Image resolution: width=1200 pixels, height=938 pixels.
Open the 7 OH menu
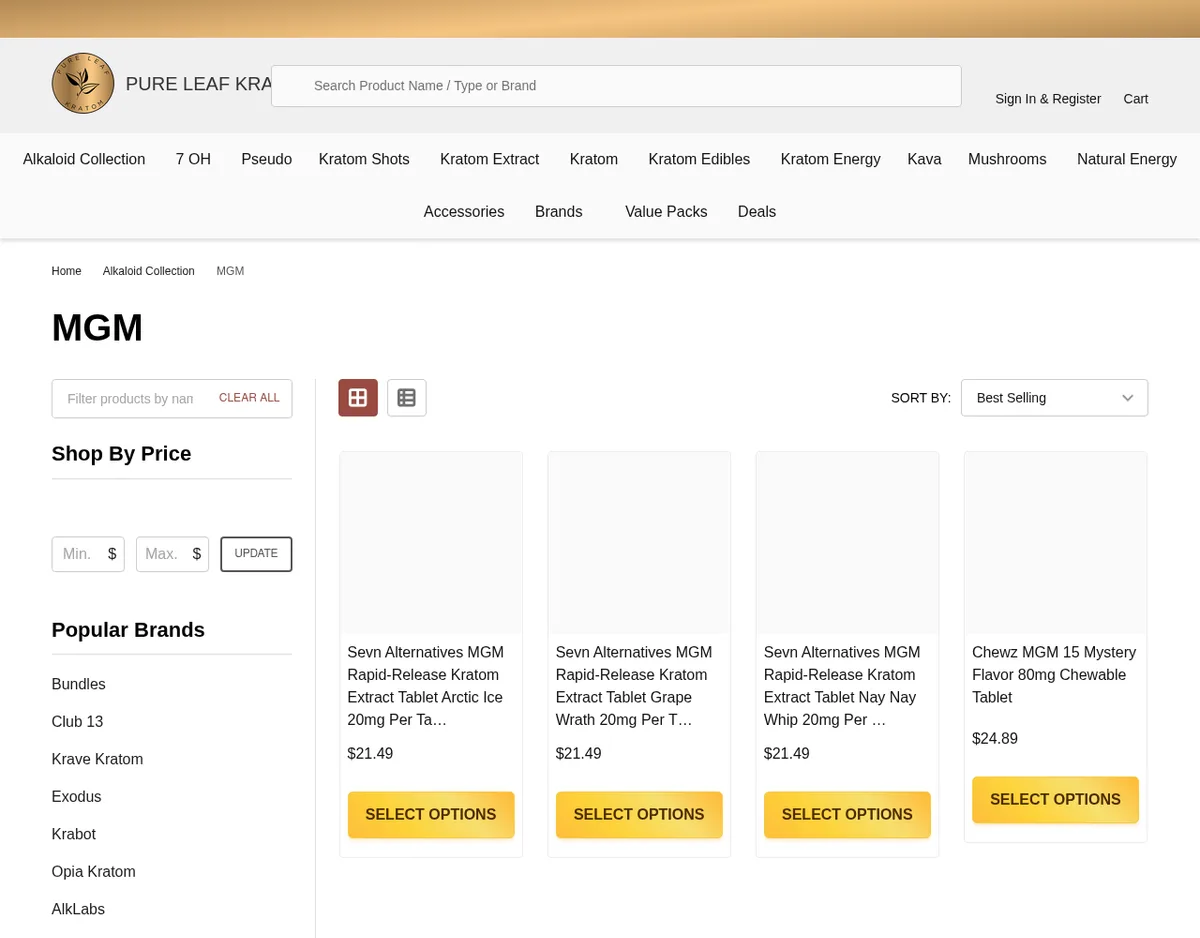click(x=193, y=159)
